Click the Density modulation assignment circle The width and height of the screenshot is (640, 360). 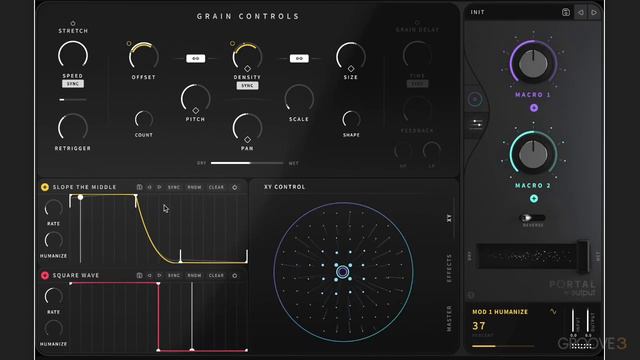coord(232,43)
